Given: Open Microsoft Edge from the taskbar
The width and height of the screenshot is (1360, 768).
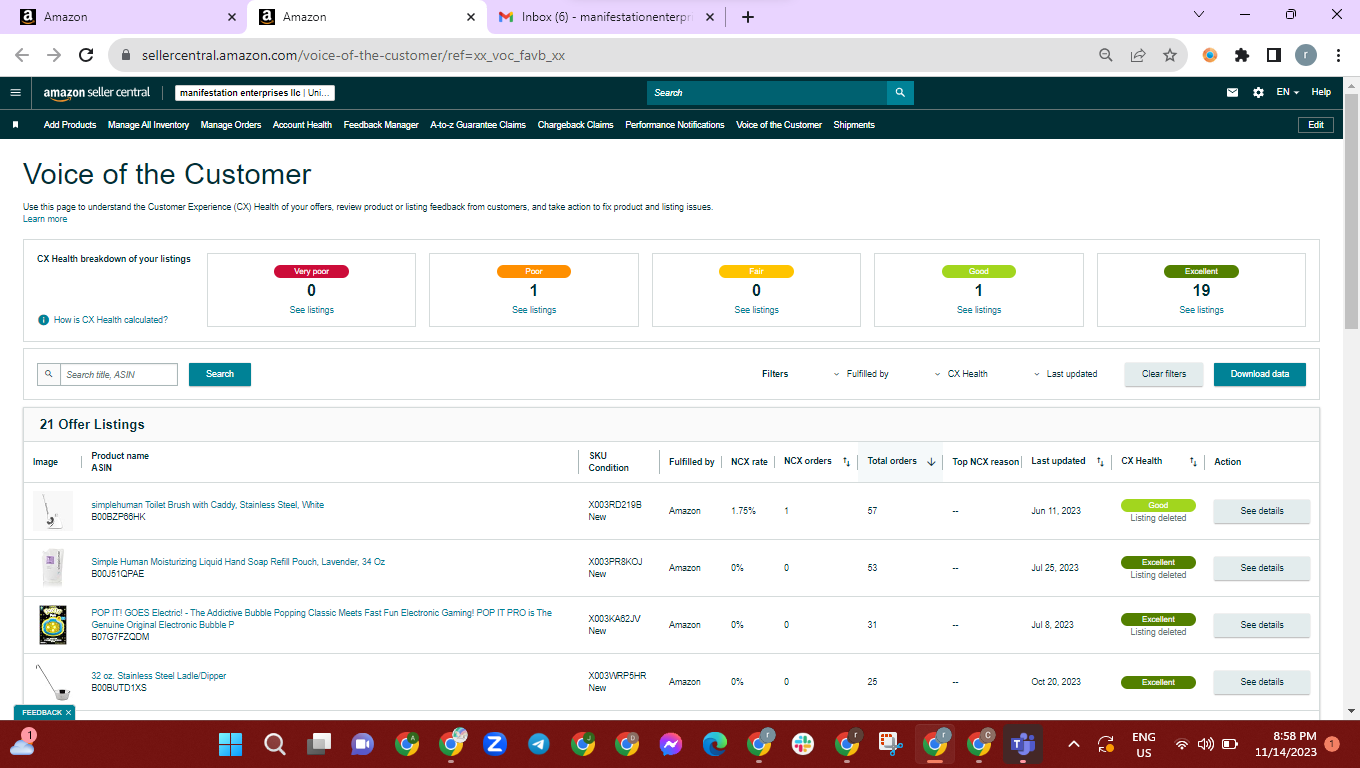Looking at the screenshot, I should point(714,744).
